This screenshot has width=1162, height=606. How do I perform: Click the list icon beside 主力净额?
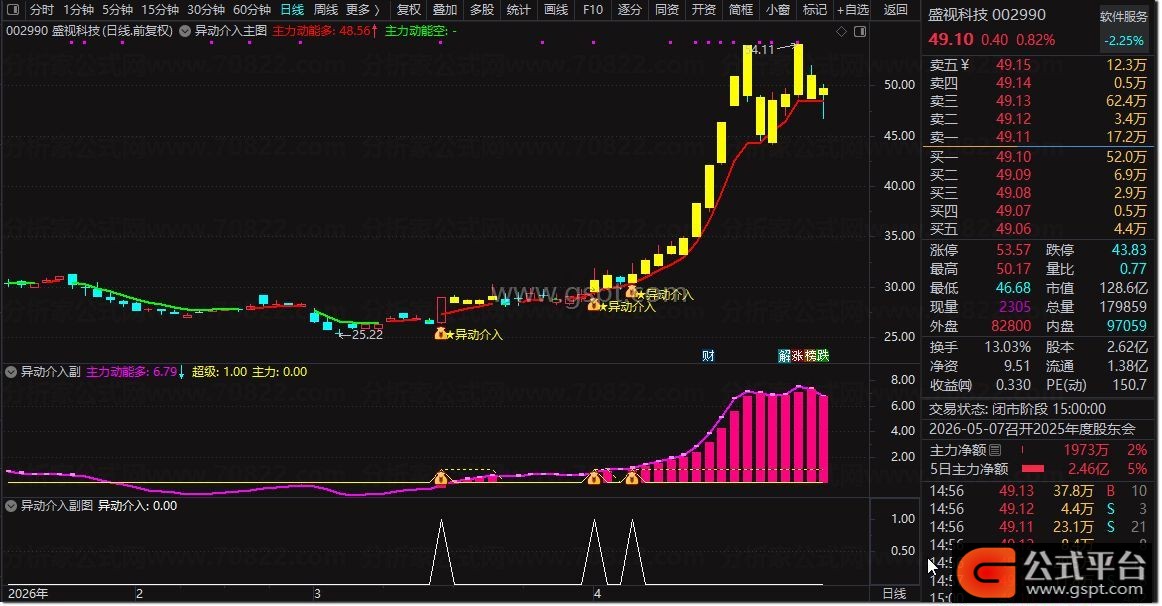[995, 450]
